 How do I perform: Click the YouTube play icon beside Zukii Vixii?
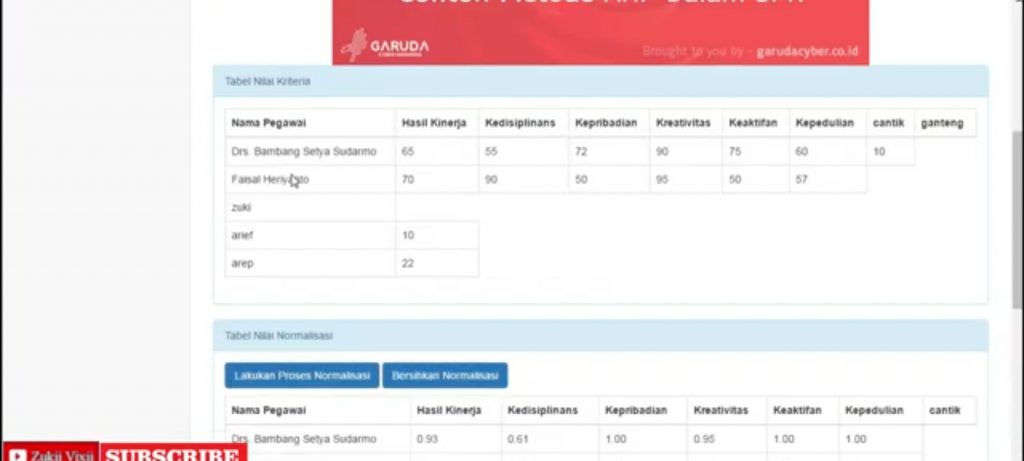pos(16,454)
